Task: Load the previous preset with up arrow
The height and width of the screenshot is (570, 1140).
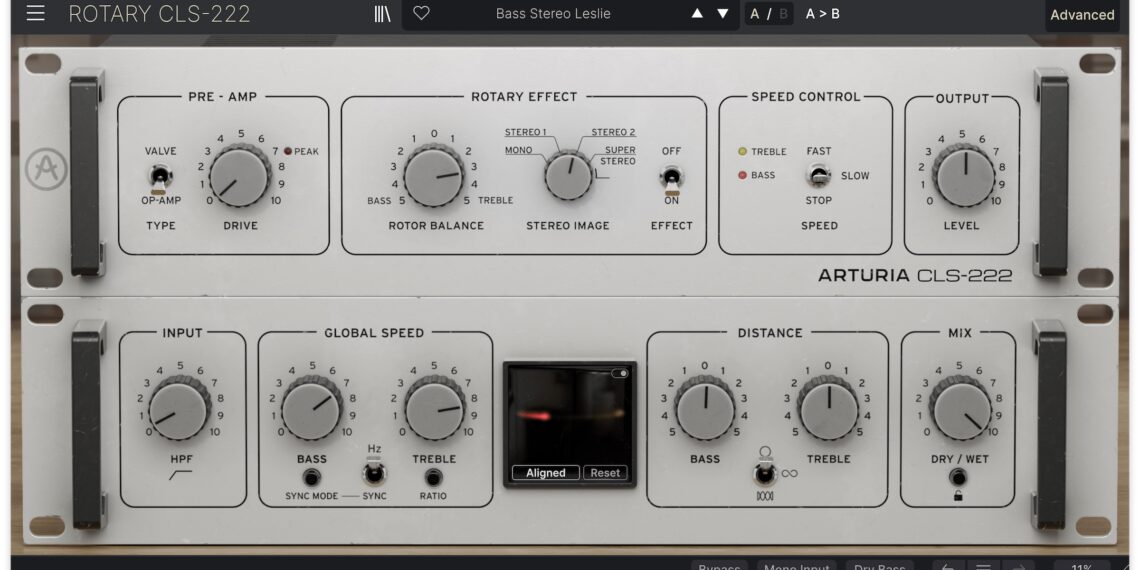Action: click(697, 14)
